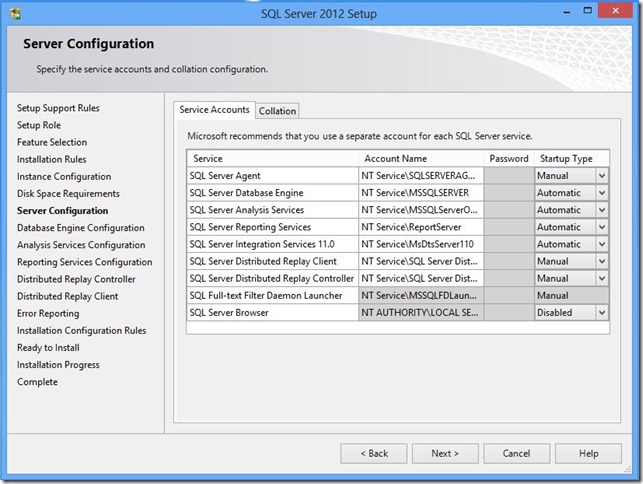
Task: Minimize the SQL Server 2012 Setup window
Action: 567,12
